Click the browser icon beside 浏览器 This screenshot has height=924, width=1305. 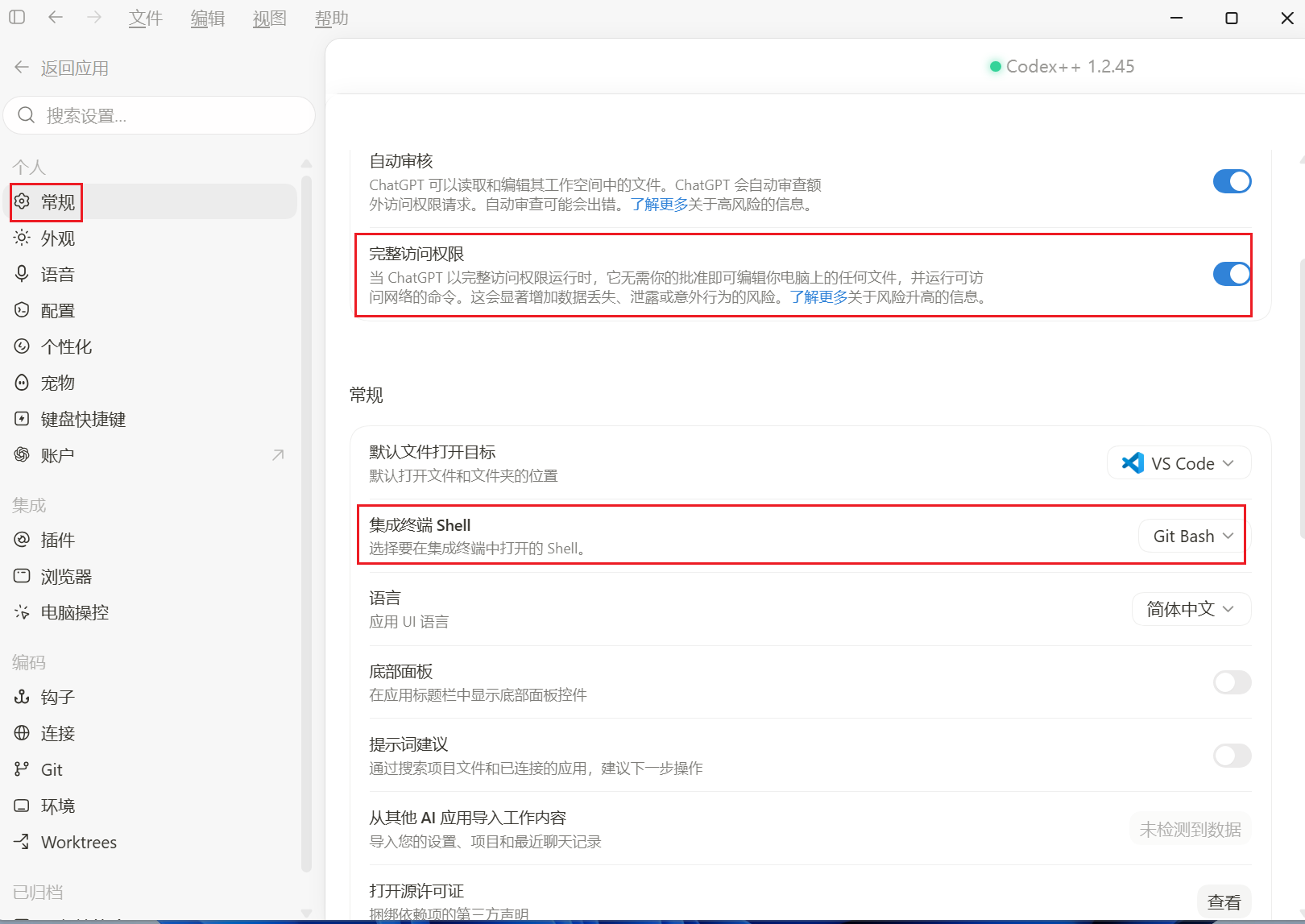22,576
